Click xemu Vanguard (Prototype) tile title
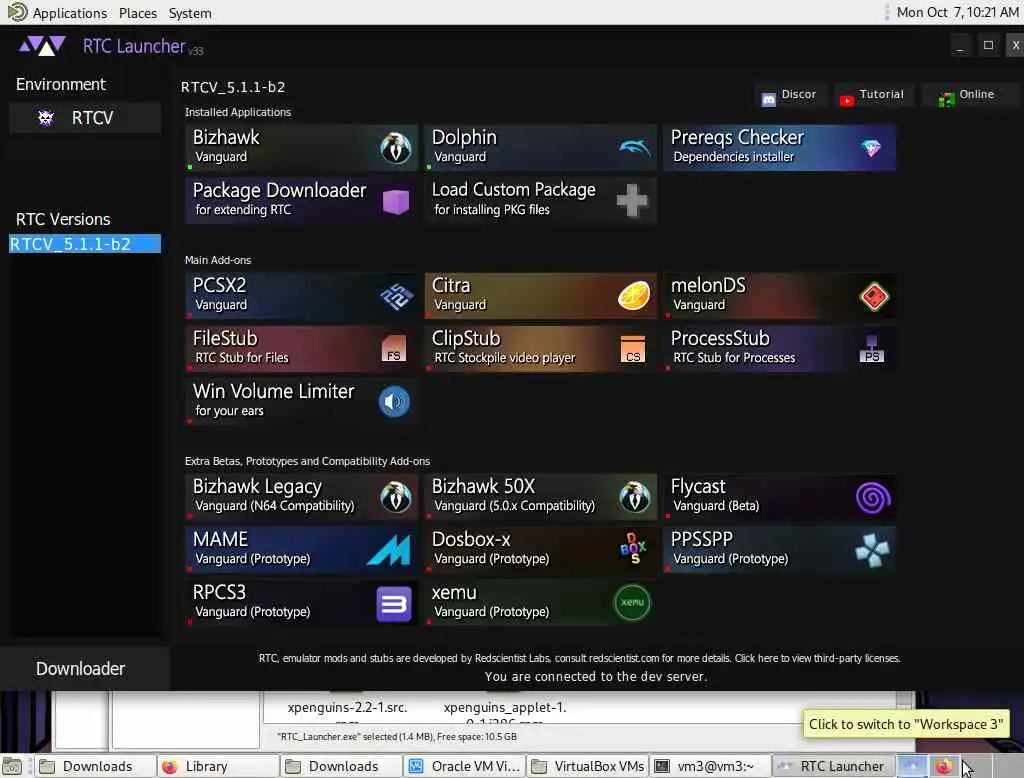 click(454, 592)
